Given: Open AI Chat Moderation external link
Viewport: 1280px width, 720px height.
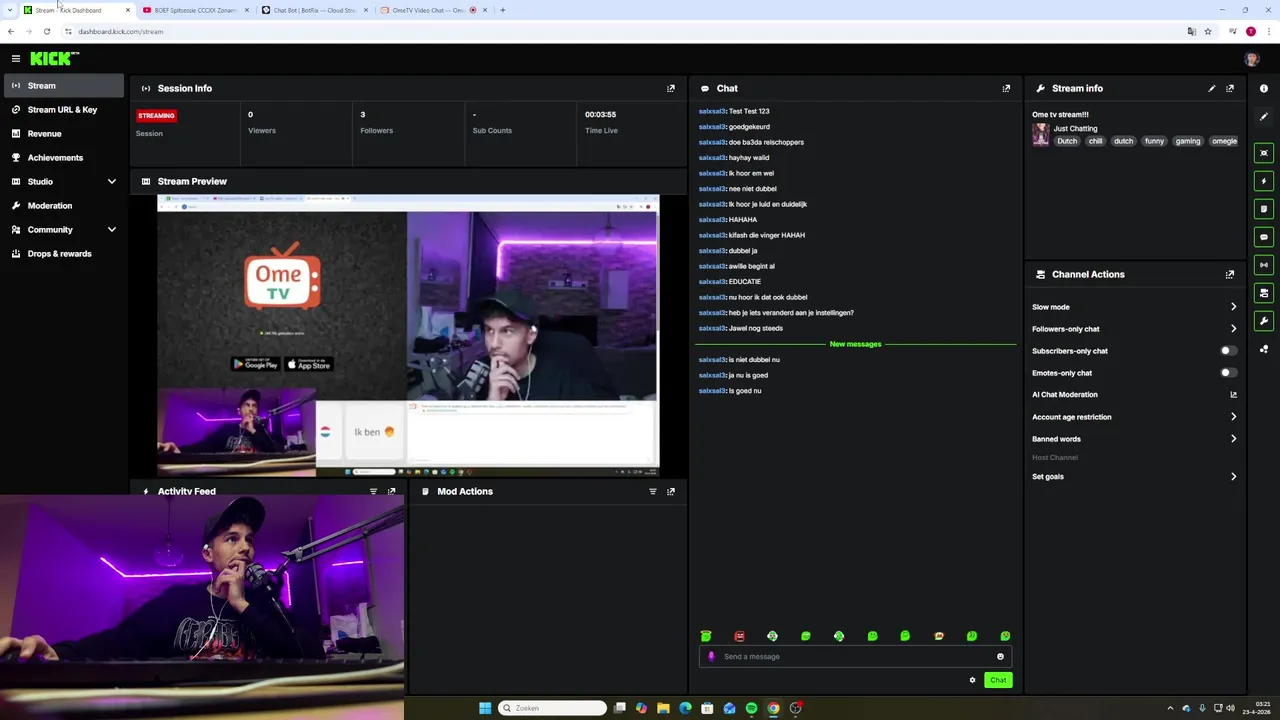Looking at the screenshot, I should 1233,395.
